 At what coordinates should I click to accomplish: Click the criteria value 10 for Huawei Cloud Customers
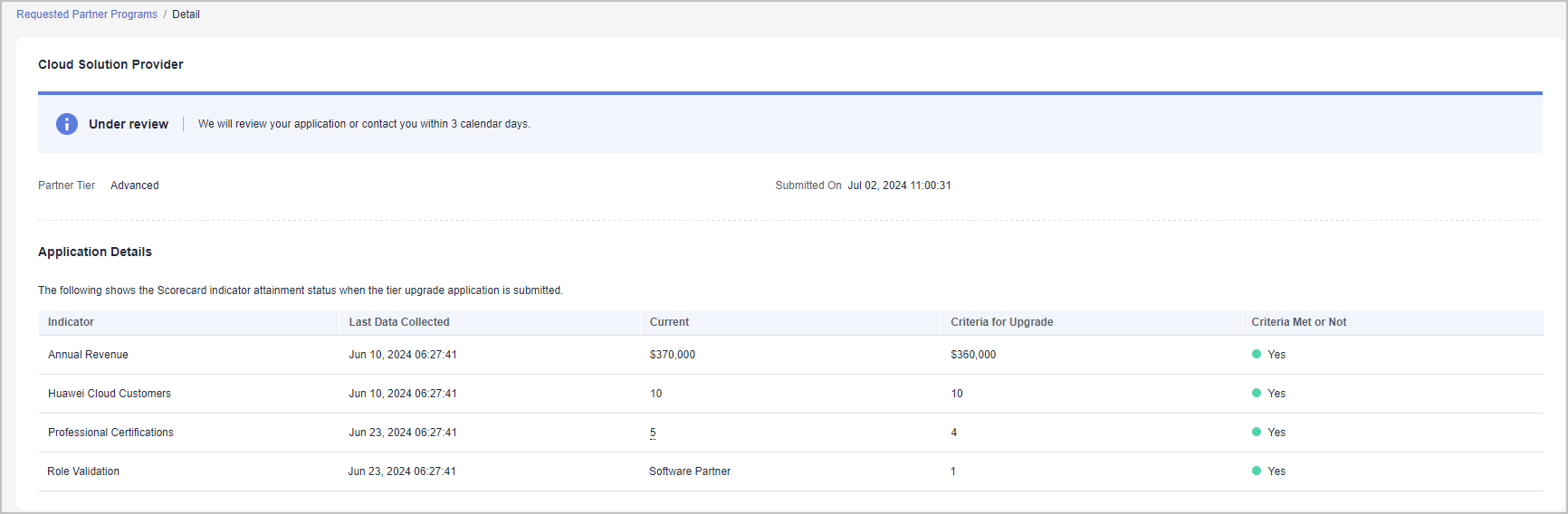(957, 394)
